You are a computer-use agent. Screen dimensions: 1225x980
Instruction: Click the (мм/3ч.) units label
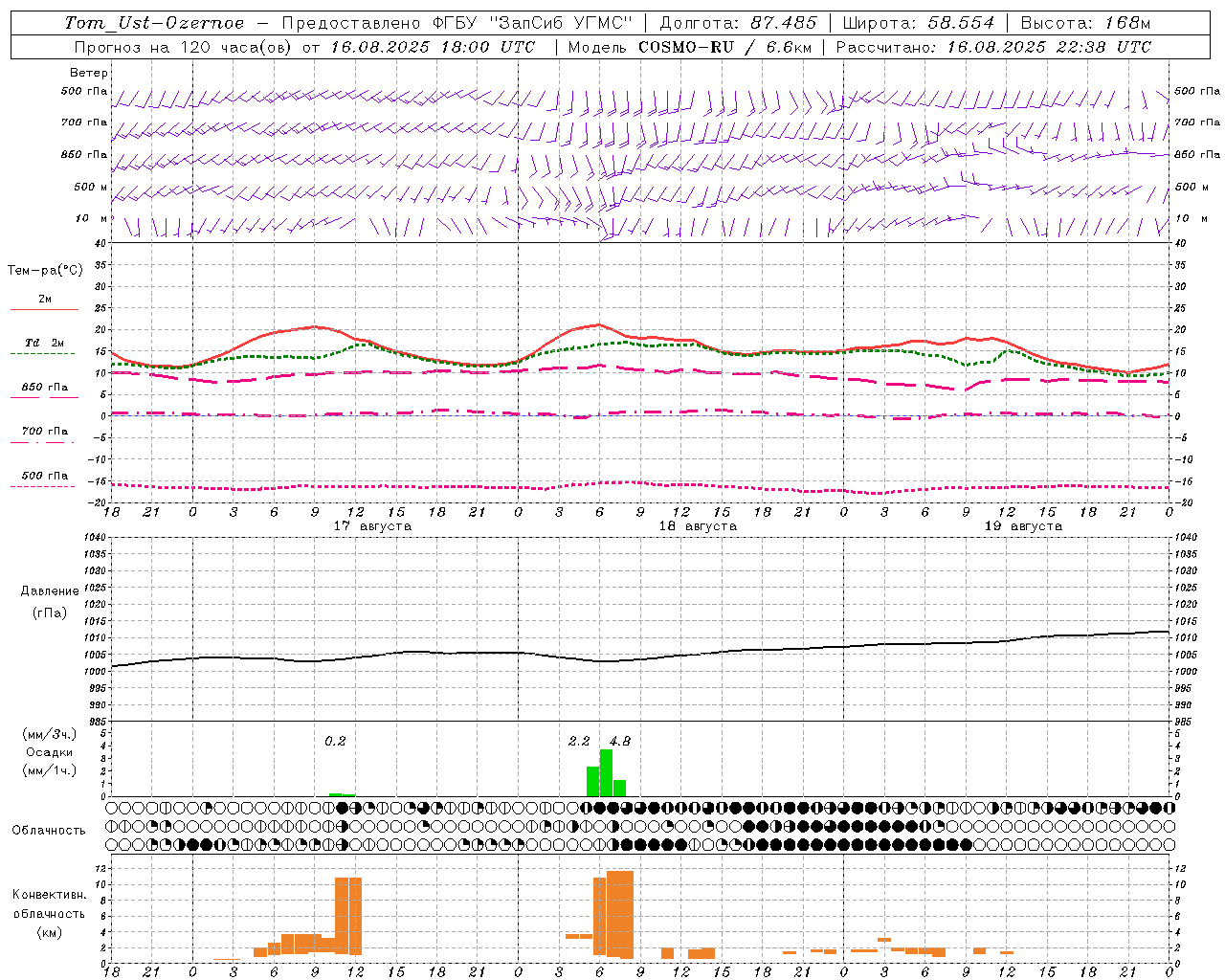pyautogui.click(x=50, y=734)
